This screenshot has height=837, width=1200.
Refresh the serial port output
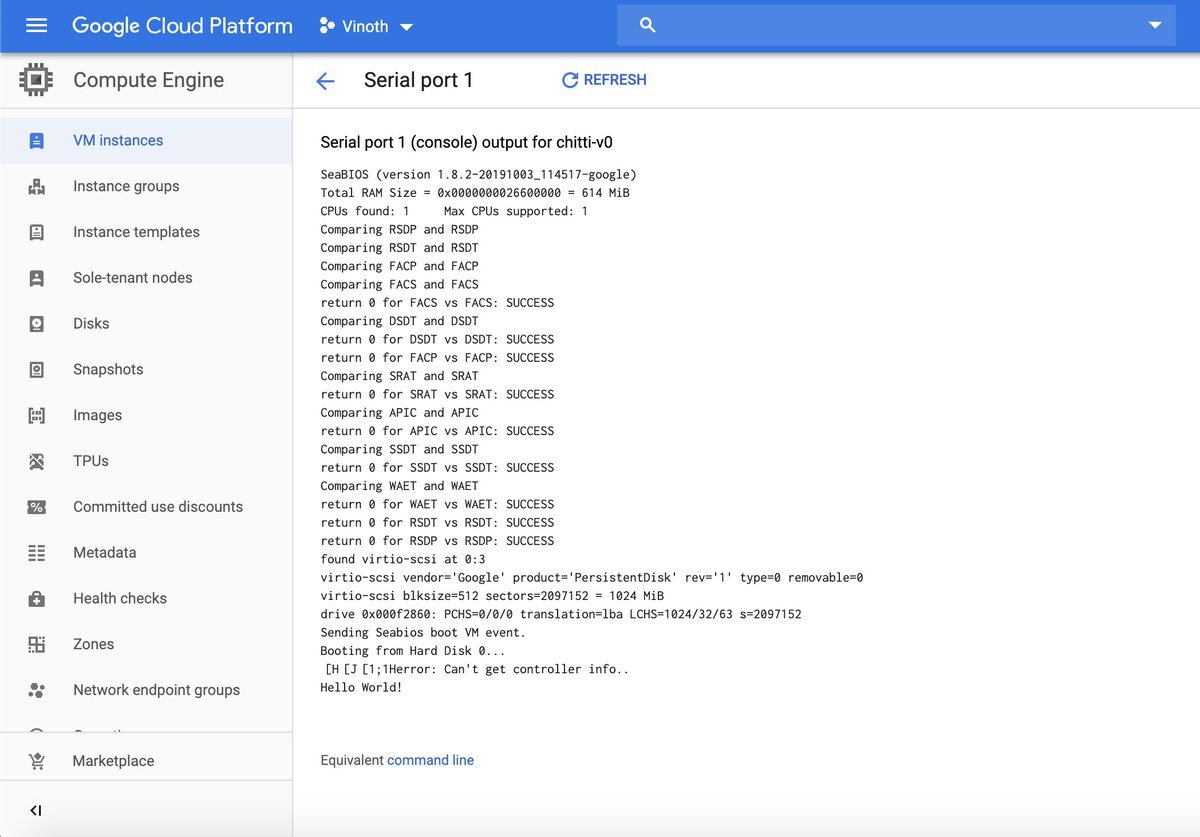604,80
